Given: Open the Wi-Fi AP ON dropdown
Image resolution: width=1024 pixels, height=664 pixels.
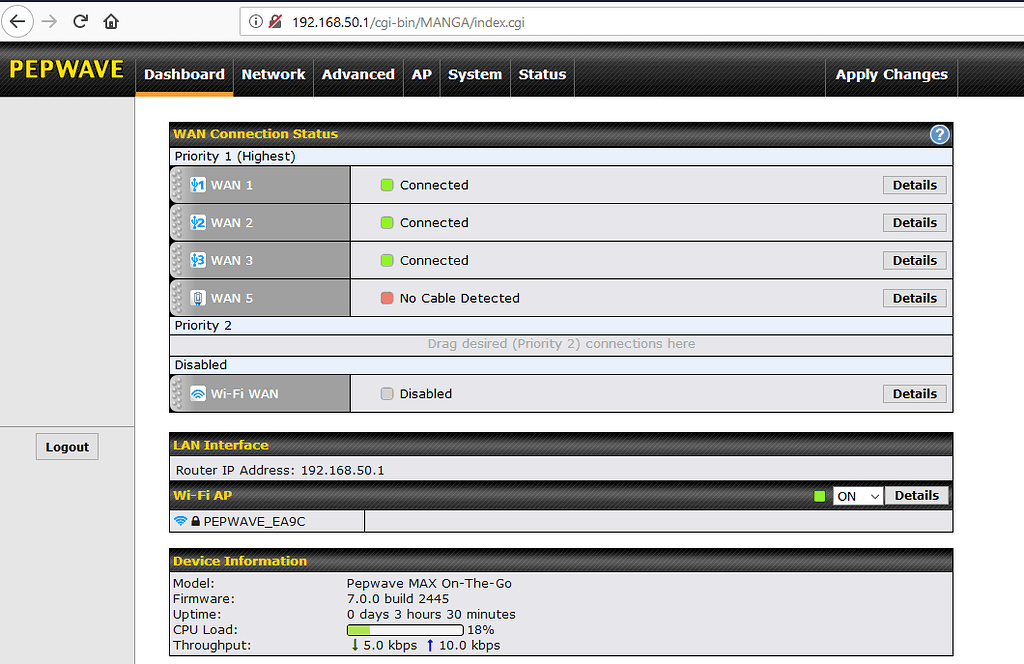Looking at the screenshot, I should click(857, 495).
